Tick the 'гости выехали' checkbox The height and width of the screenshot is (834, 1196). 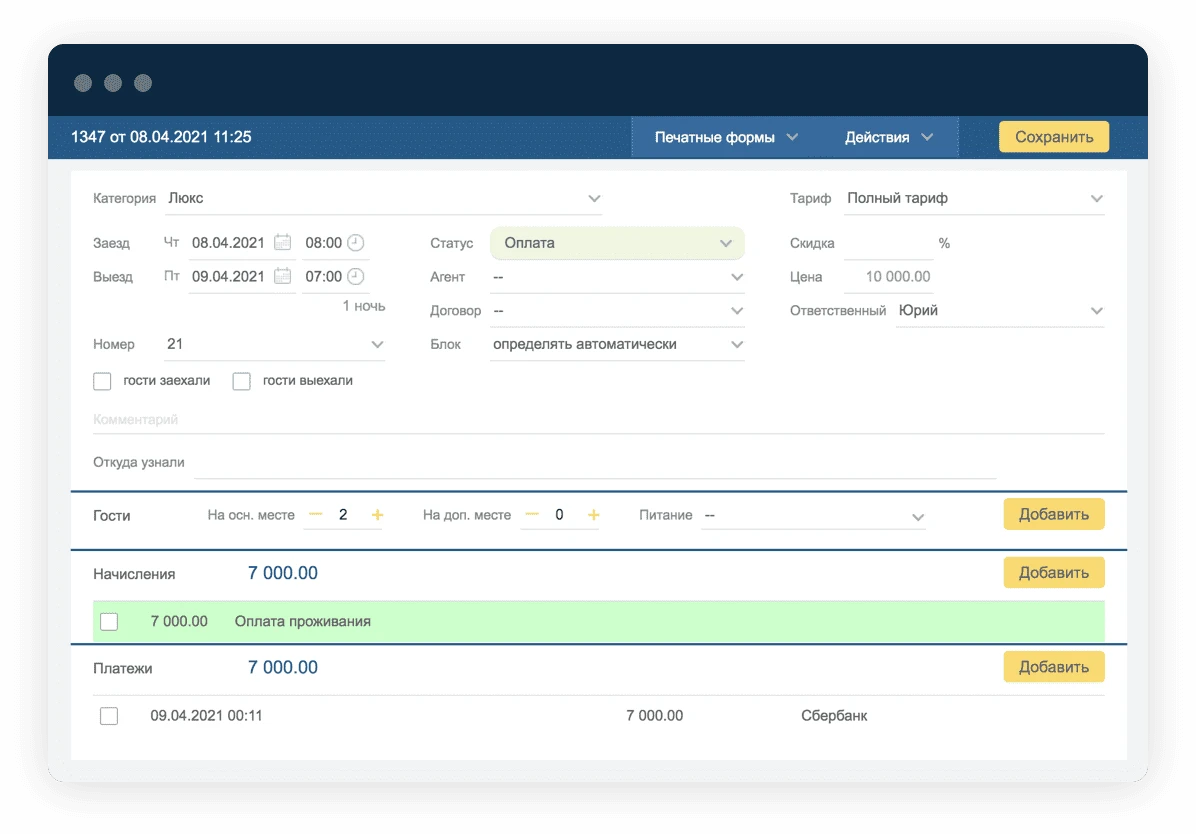click(242, 381)
